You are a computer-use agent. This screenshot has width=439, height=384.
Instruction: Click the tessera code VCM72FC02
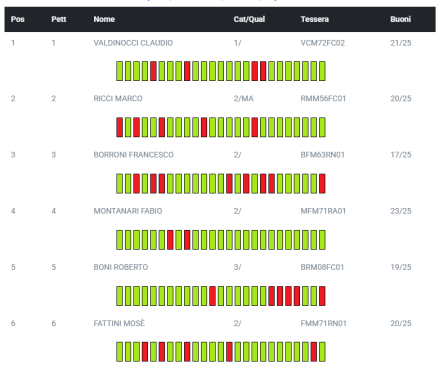coord(323,43)
